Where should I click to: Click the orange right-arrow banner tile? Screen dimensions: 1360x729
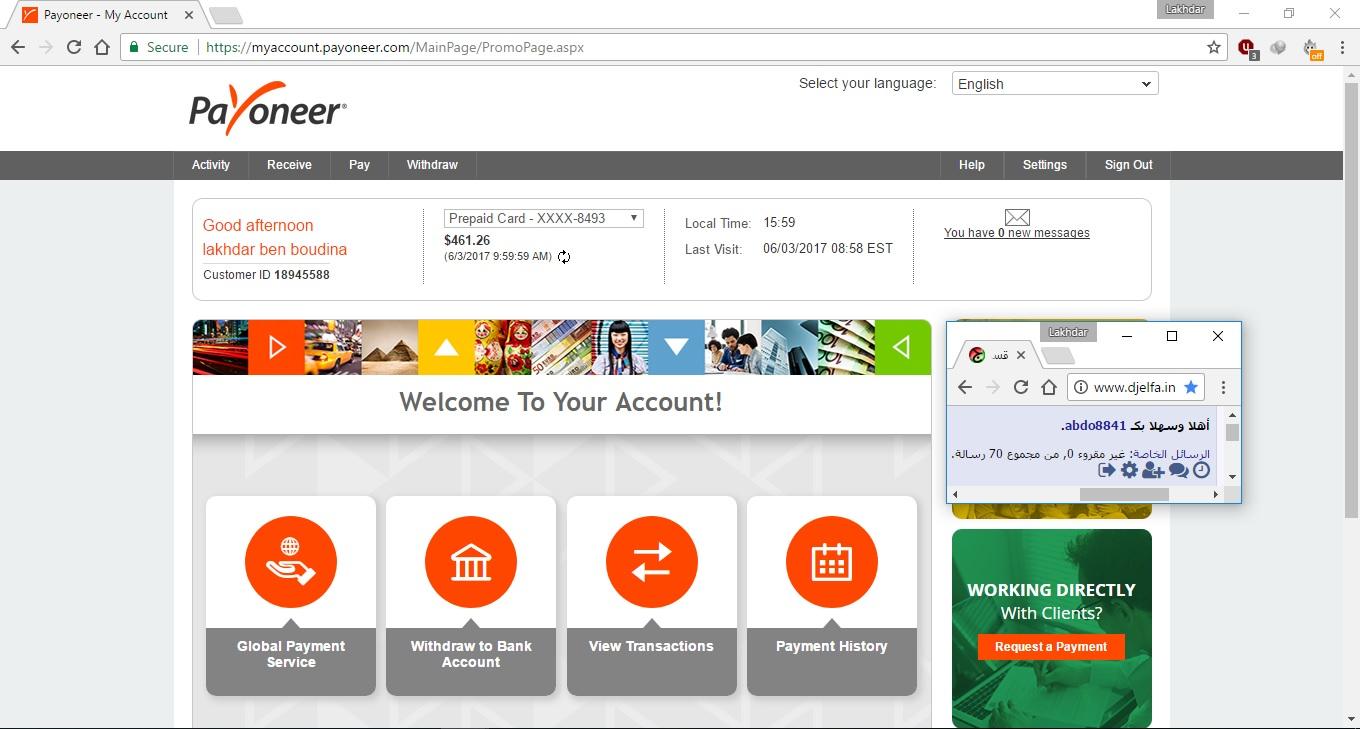[x=276, y=347]
